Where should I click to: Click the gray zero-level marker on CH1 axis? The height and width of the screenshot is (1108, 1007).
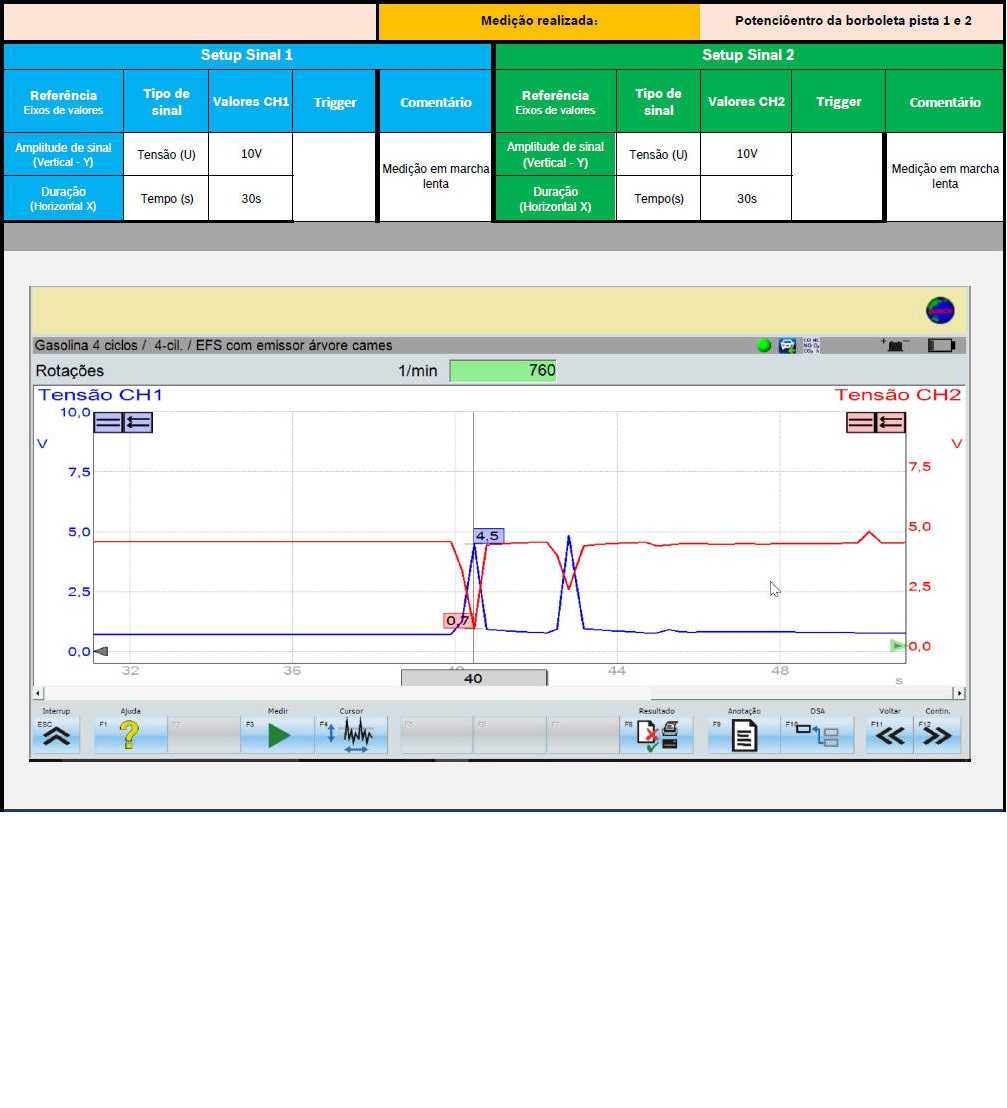point(100,652)
